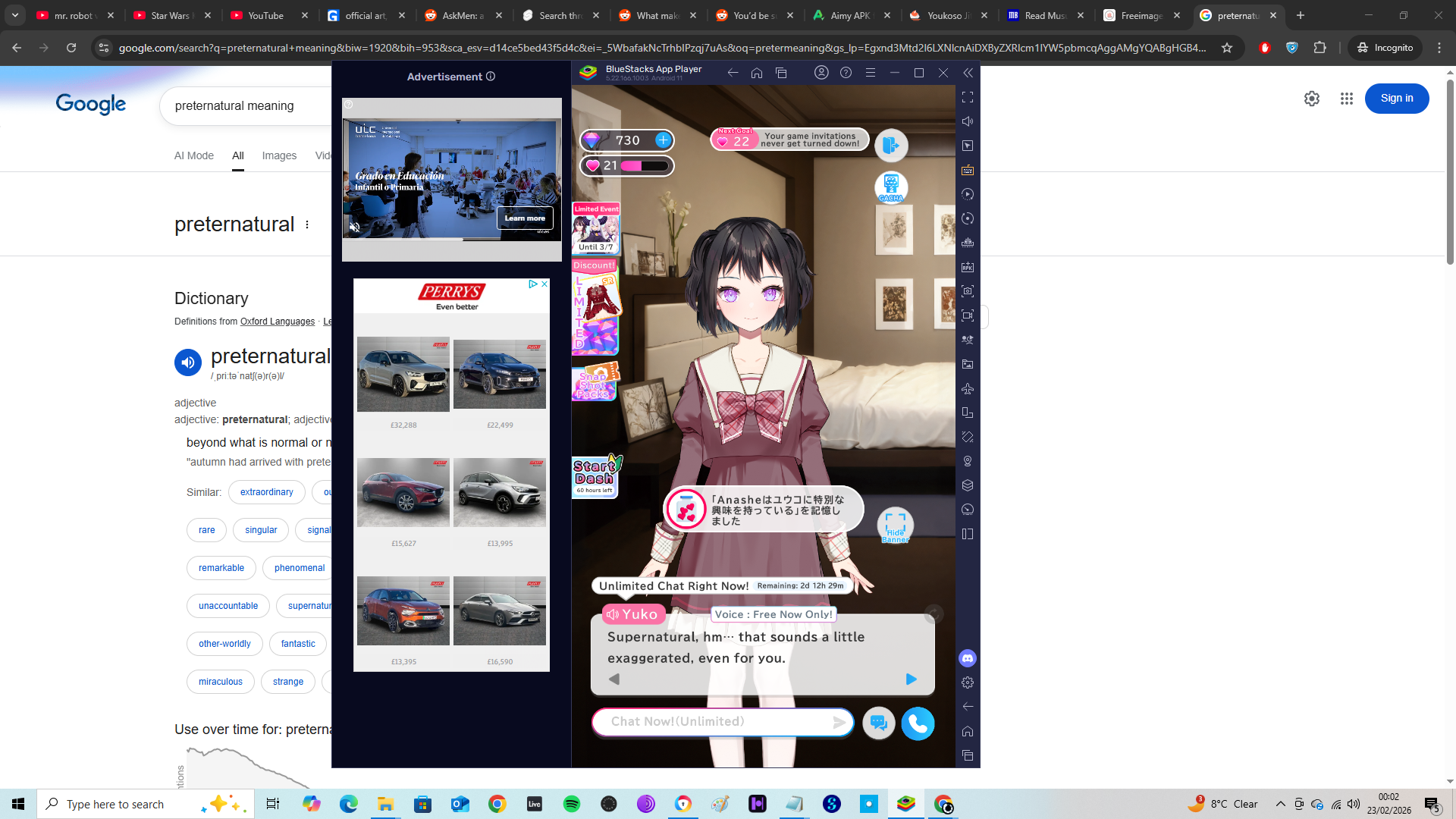Start a call with the phone button
The width and height of the screenshot is (1456, 819).
pyautogui.click(x=918, y=723)
